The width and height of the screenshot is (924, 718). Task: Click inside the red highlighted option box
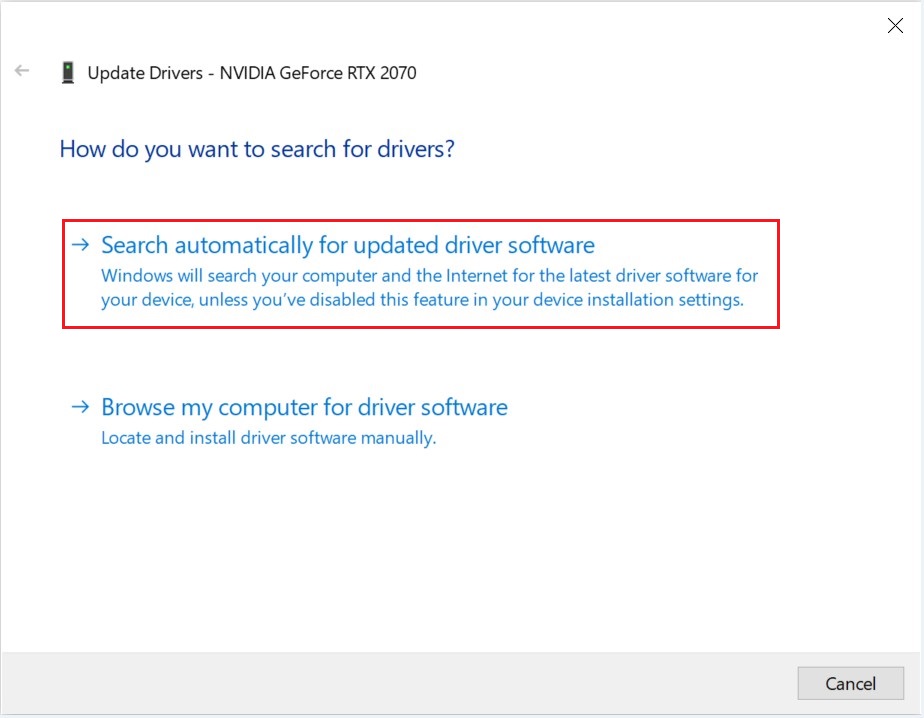[421, 274]
